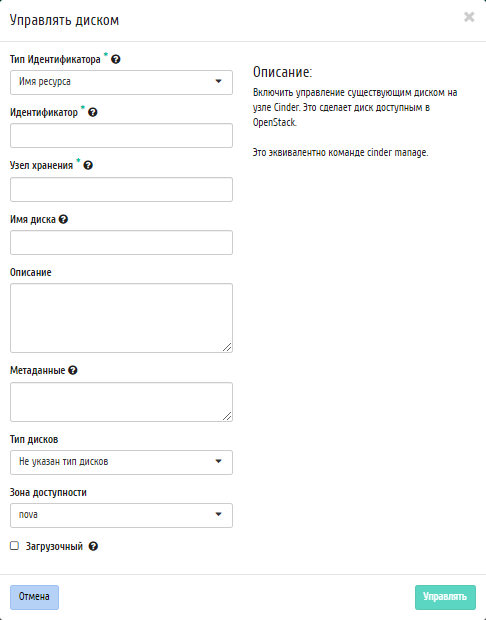Expand the Тип дисков dropdown
This screenshot has height=620, width=486.
click(121, 462)
